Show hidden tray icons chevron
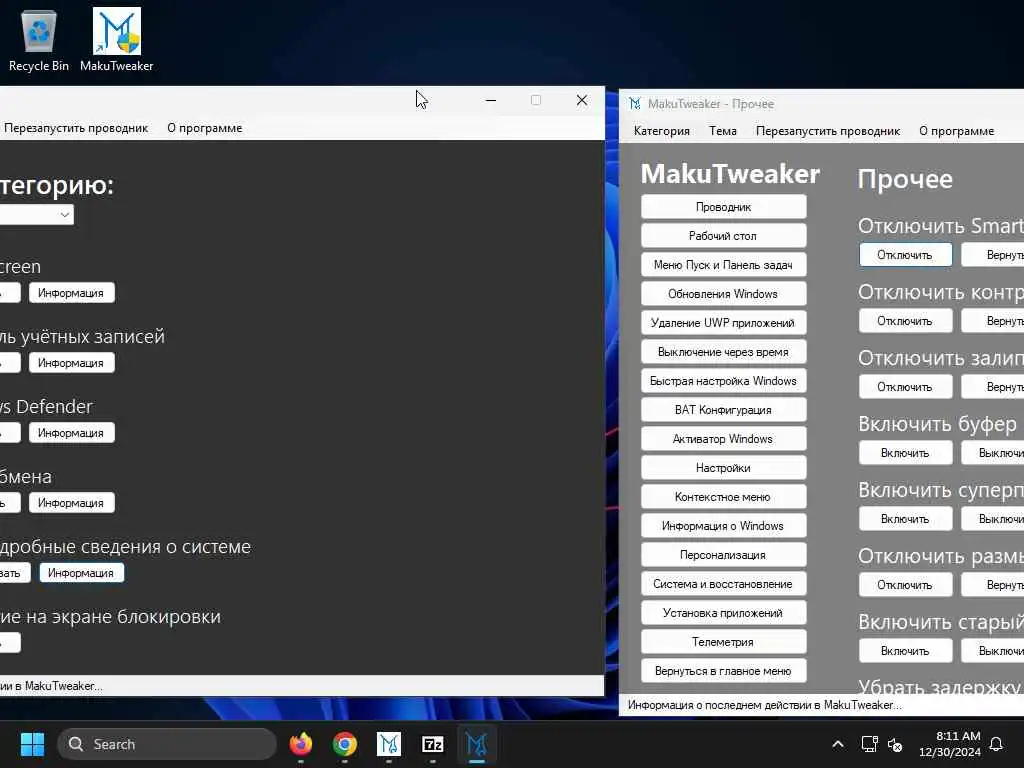 click(838, 744)
